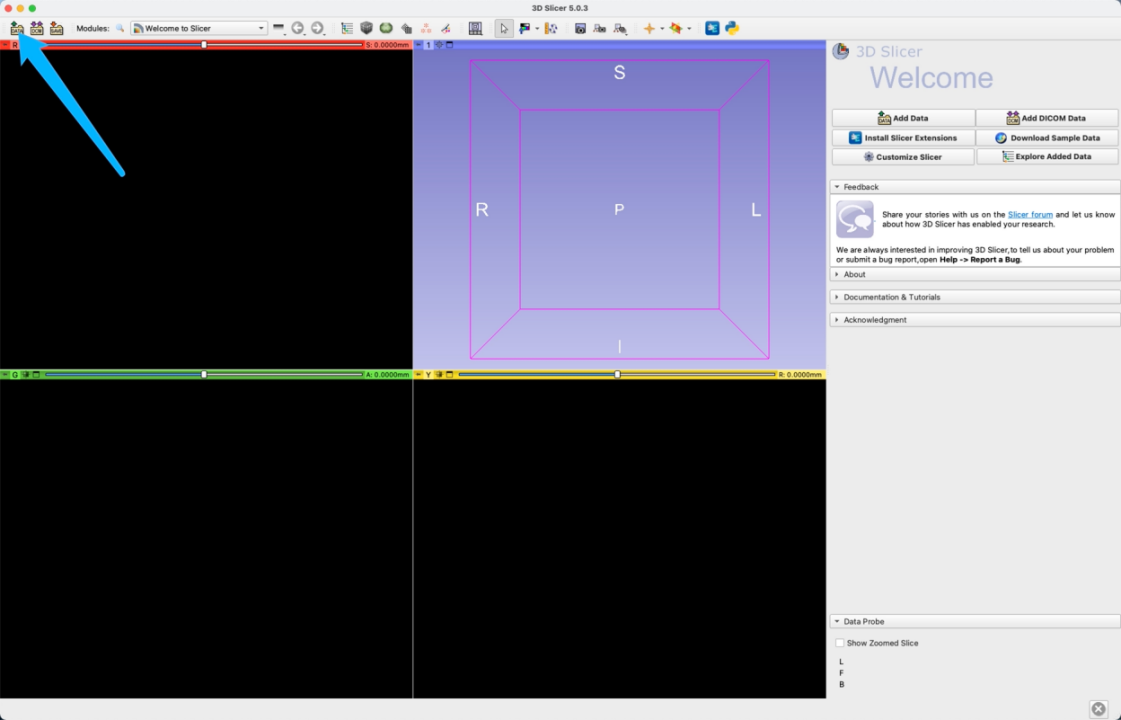This screenshot has height=720, width=1121.
Task: Open the Volumes module cube icon
Action: [367, 29]
